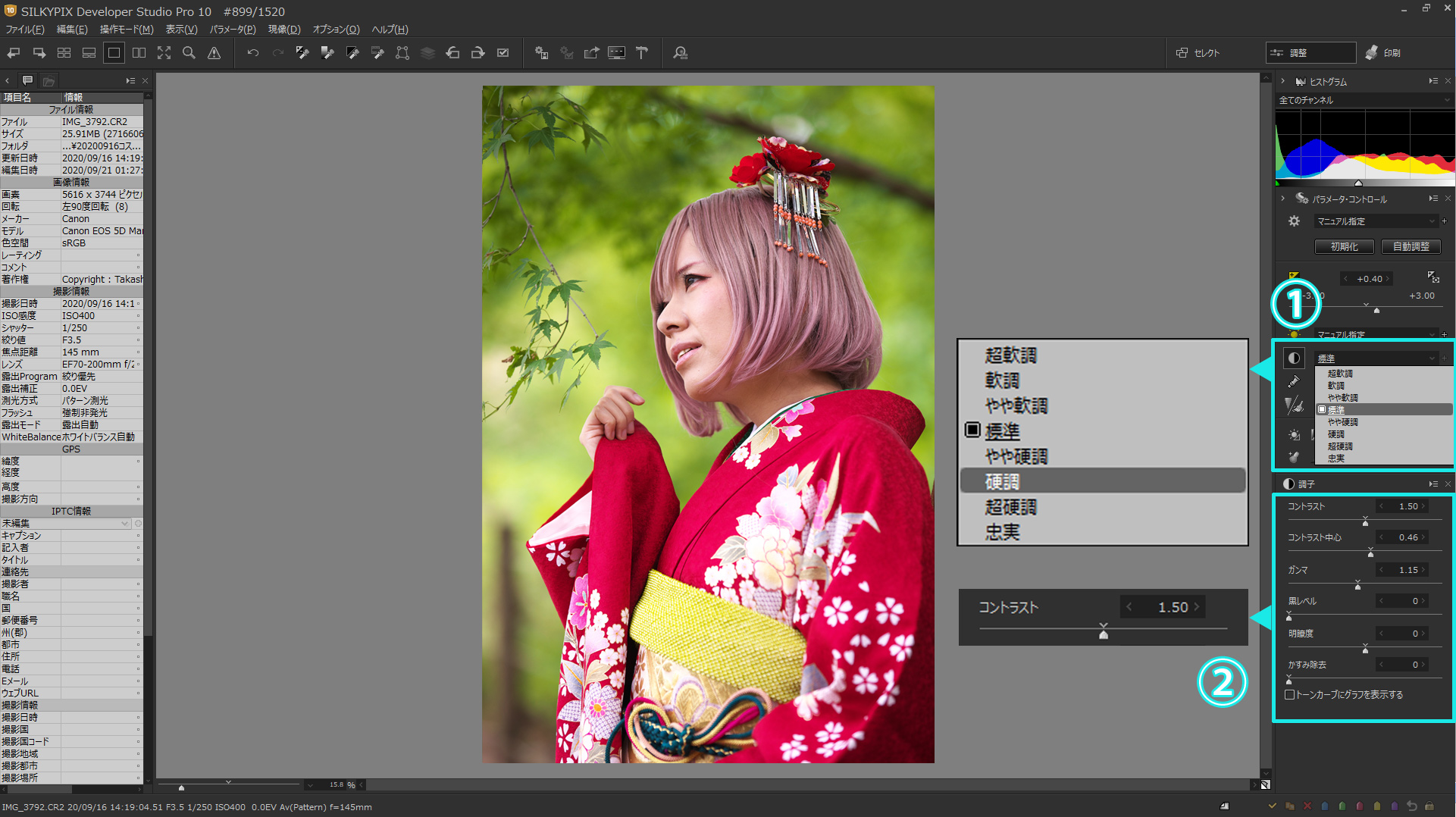Open development settings gear-save icon

[x=541, y=53]
